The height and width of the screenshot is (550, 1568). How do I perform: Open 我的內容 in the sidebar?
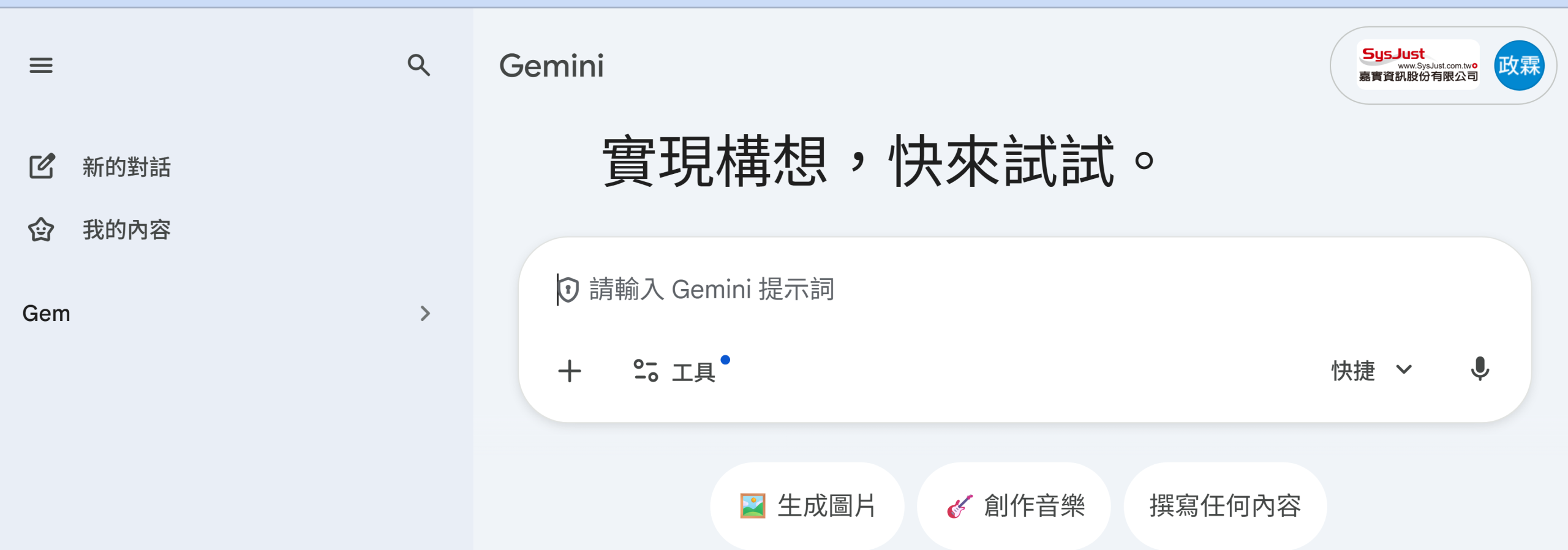coord(126,230)
